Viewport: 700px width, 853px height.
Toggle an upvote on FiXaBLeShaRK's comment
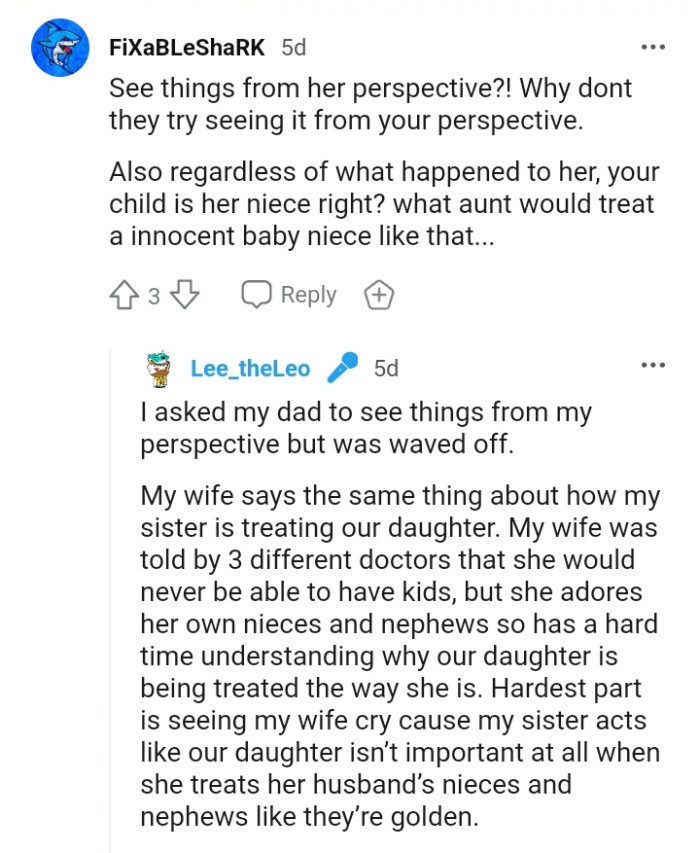click(x=125, y=294)
